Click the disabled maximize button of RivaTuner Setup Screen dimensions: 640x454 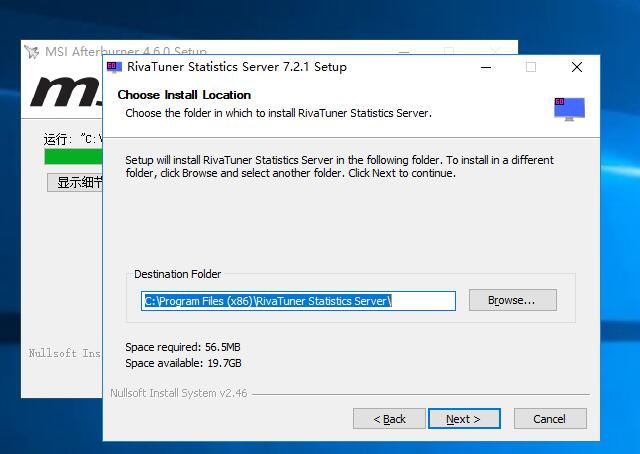pos(531,67)
